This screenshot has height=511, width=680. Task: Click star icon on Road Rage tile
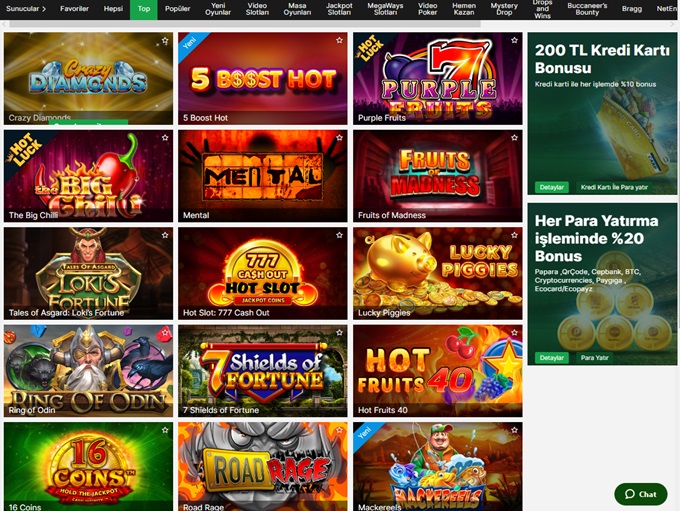coord(340,430)
